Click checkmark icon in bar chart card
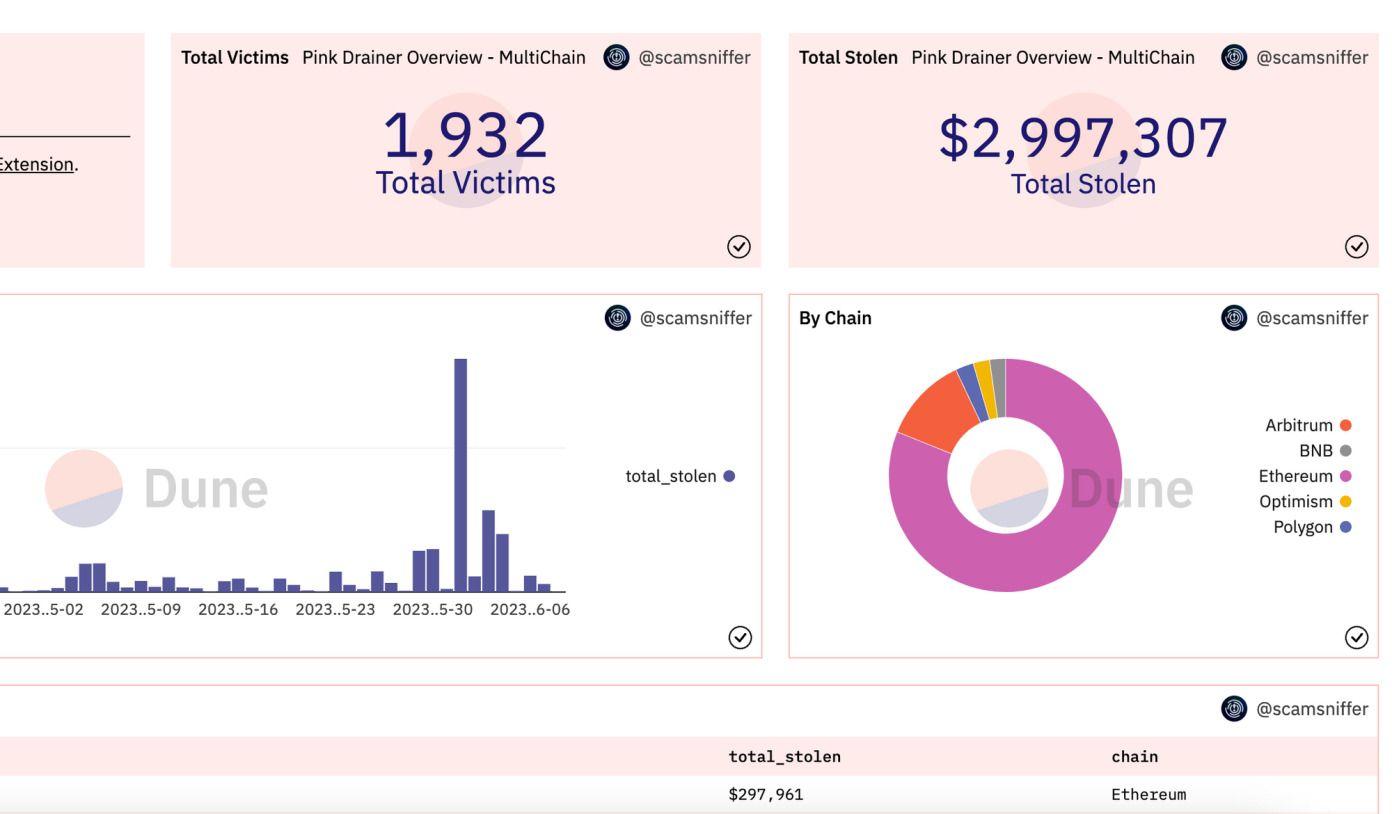This screenshot has height=814, width=1392. tap(740, 636)
